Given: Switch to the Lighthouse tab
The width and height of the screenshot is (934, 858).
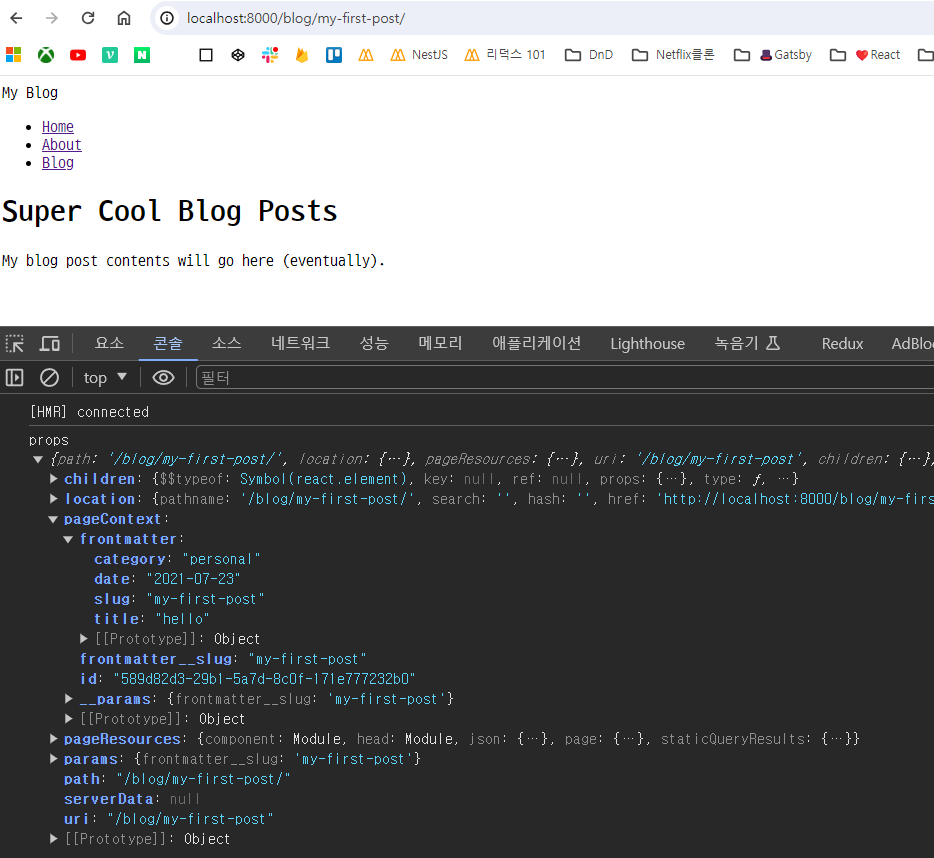Looking at the screenshot, I should click(647, 344).
